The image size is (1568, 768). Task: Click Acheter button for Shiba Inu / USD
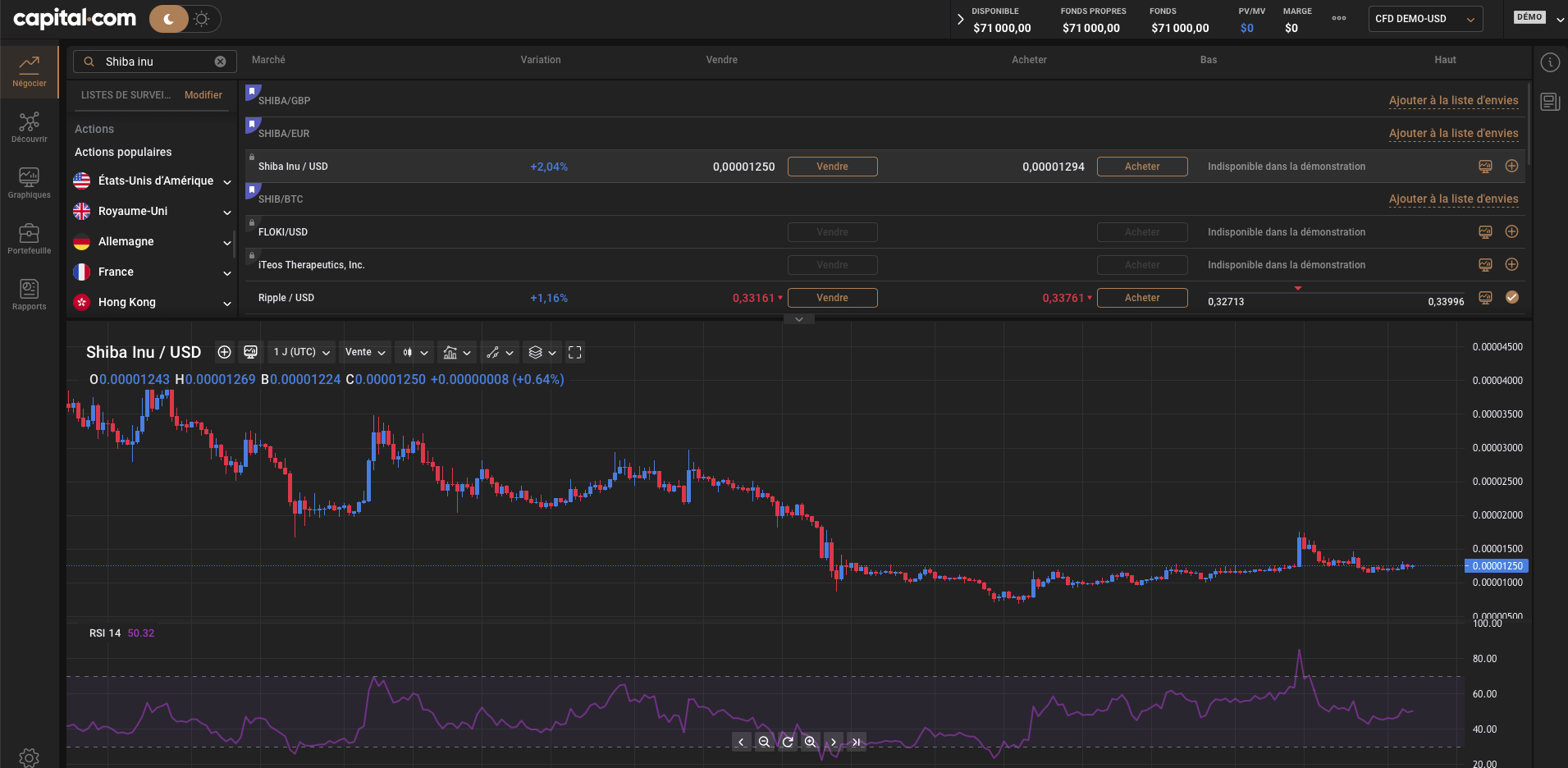point(1142,167)
